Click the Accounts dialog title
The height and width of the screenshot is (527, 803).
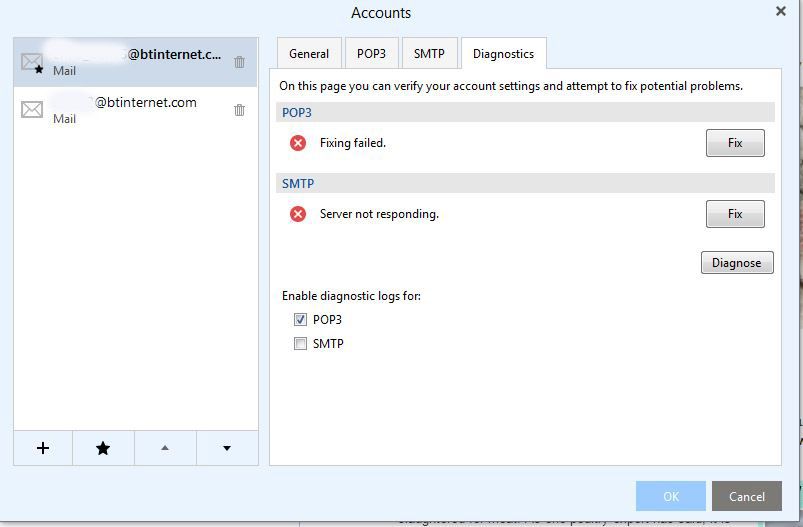[381, 13]
